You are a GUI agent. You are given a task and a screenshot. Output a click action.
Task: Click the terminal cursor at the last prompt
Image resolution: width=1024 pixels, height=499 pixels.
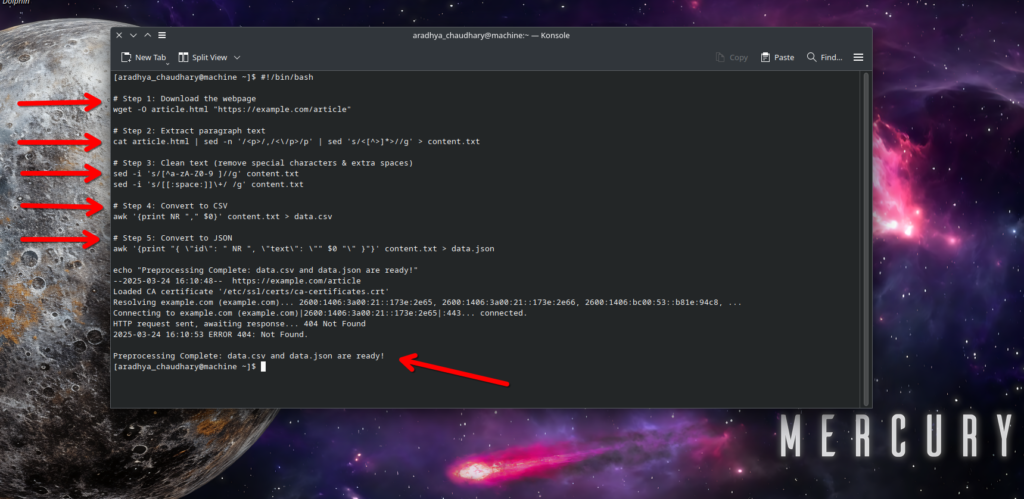(263, 367)
